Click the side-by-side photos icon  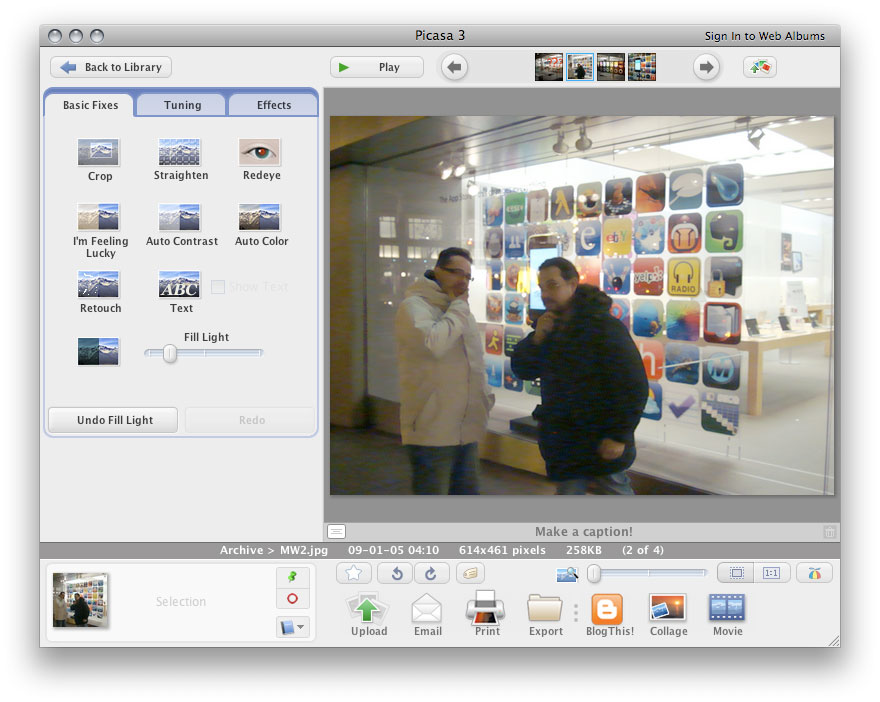click(760, 67)
